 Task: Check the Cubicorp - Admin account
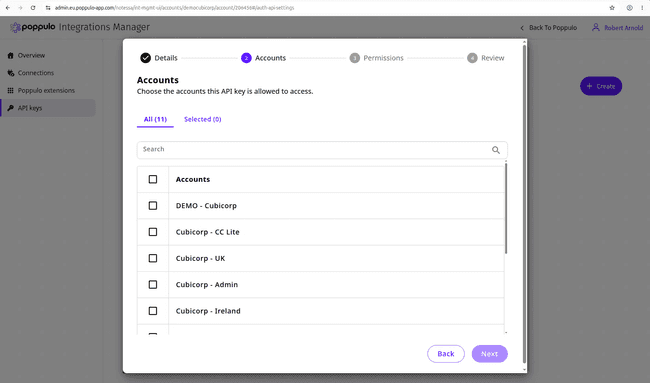(x=153, y=284)
